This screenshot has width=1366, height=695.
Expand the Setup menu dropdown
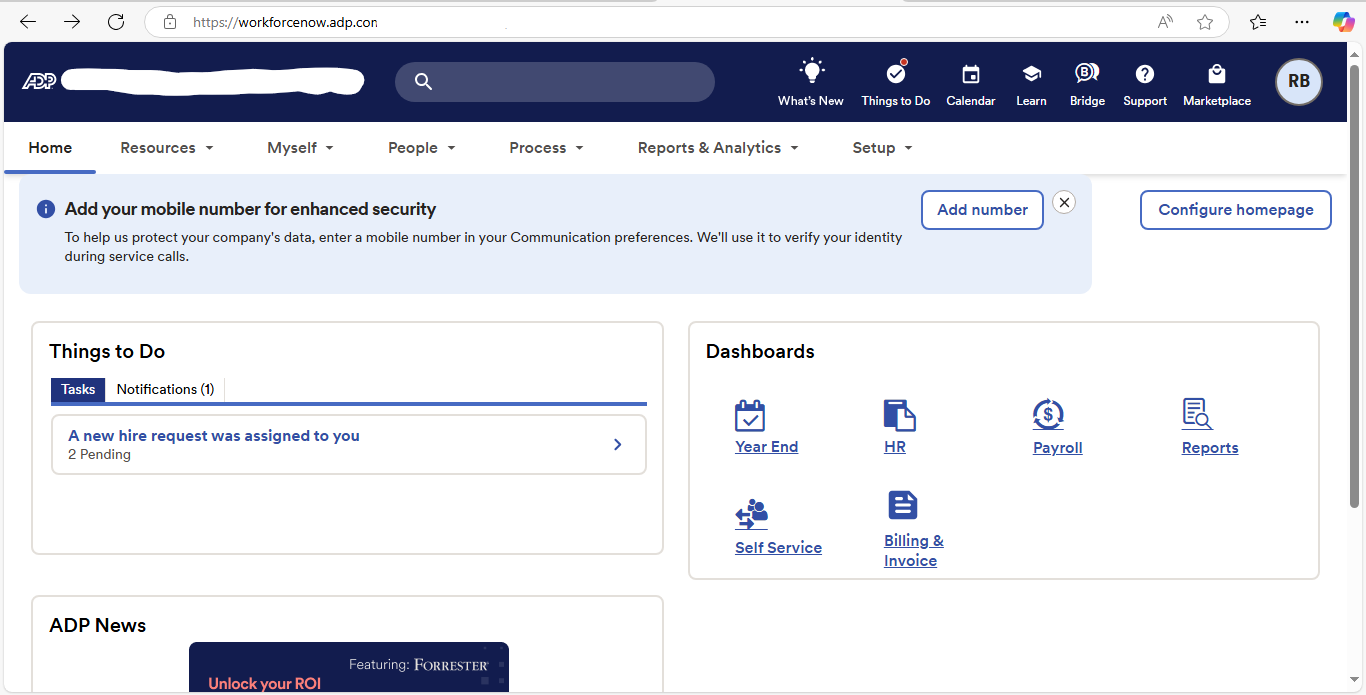tap(882, 148)
